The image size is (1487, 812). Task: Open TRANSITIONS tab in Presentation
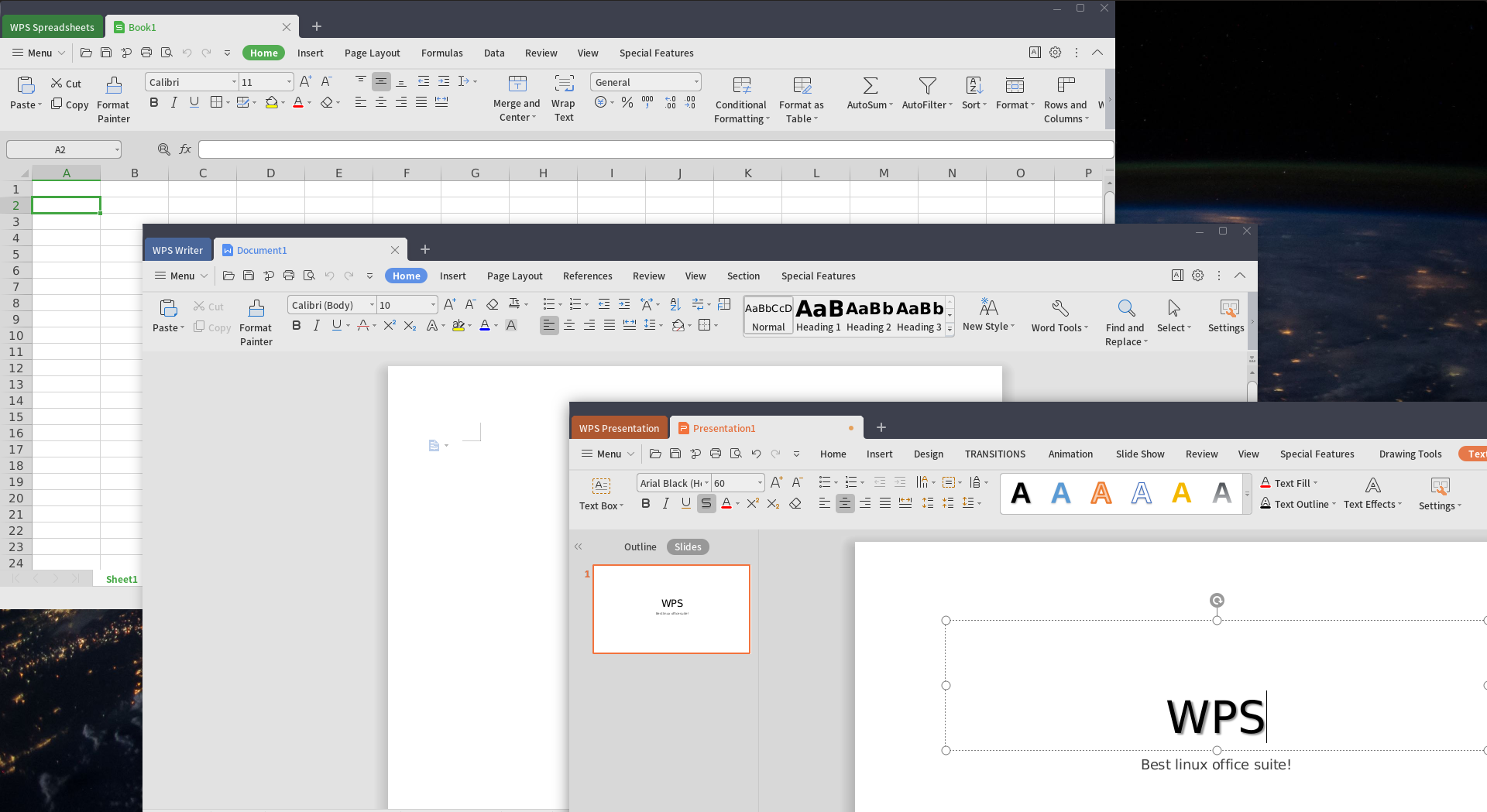click(x=995, y=454)
